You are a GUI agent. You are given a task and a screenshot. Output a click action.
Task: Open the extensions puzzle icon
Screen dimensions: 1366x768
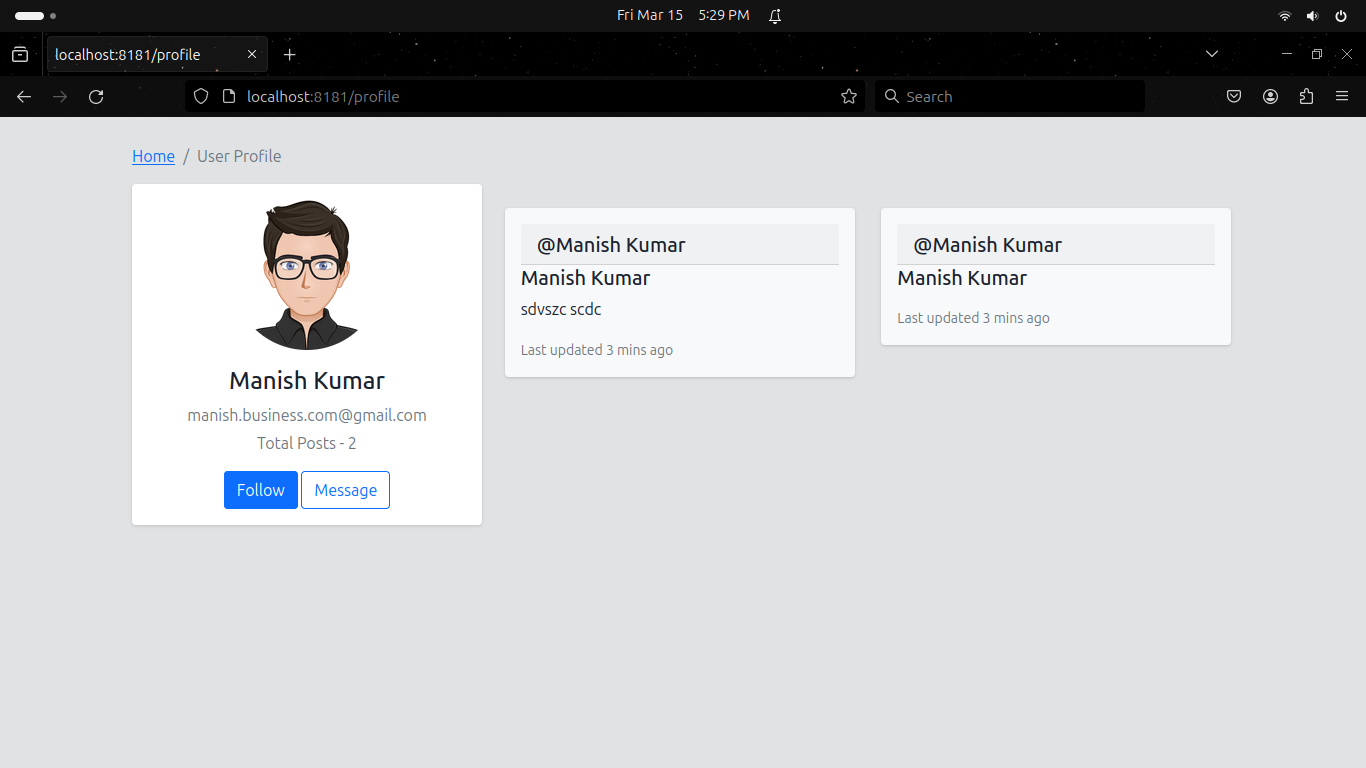[x=1306, y=96]
